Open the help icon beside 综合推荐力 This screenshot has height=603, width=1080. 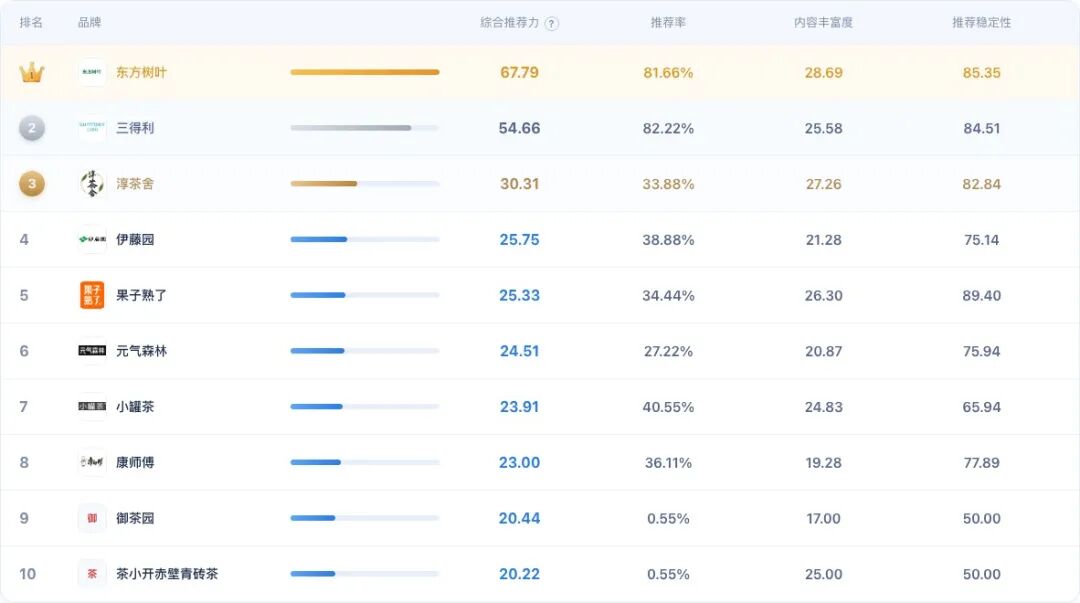coord(552,23)
